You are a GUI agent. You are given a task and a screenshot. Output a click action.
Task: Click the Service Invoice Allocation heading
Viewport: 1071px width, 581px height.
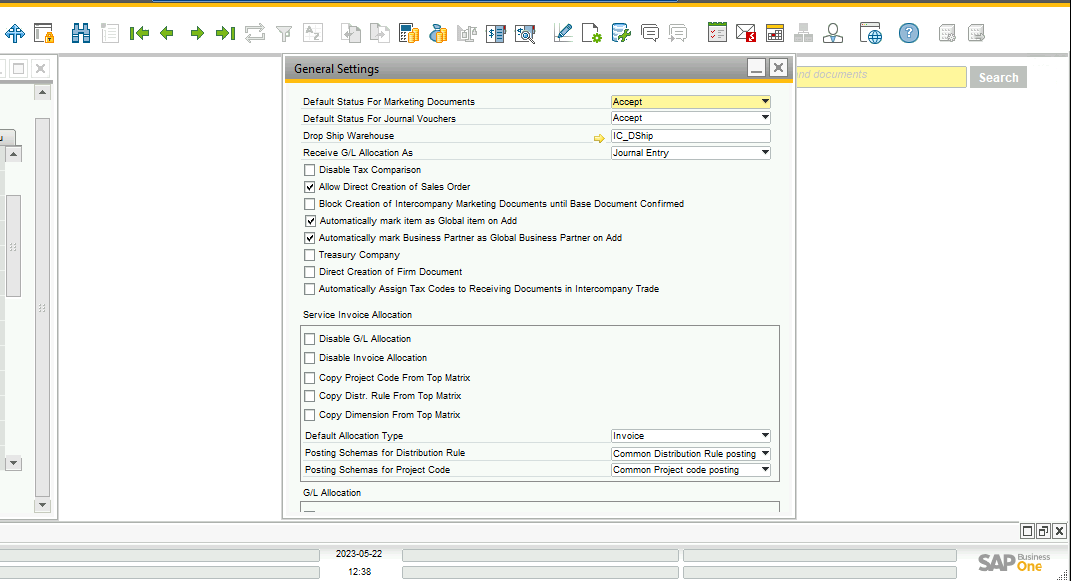pyautogui.click(x=357, y=315)
